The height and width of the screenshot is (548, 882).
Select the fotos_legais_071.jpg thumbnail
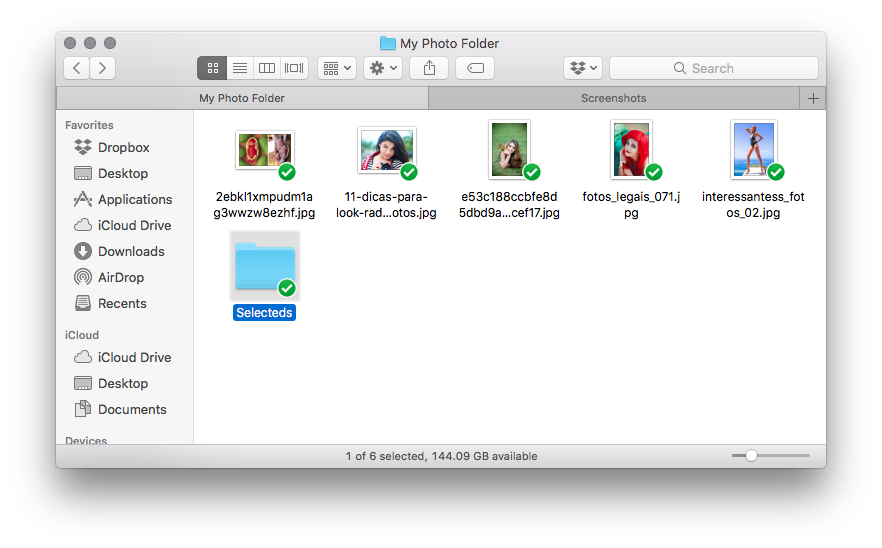click(632, 150)
